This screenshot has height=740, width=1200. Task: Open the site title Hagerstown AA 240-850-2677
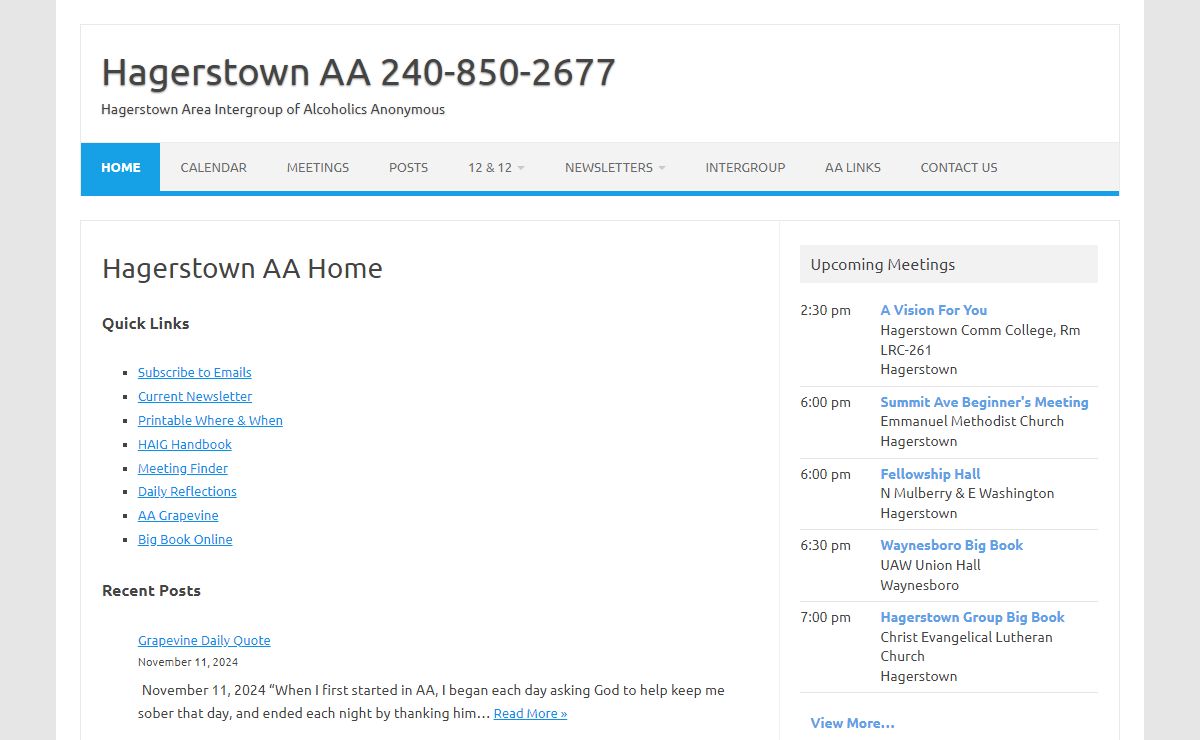click(358, 72)
